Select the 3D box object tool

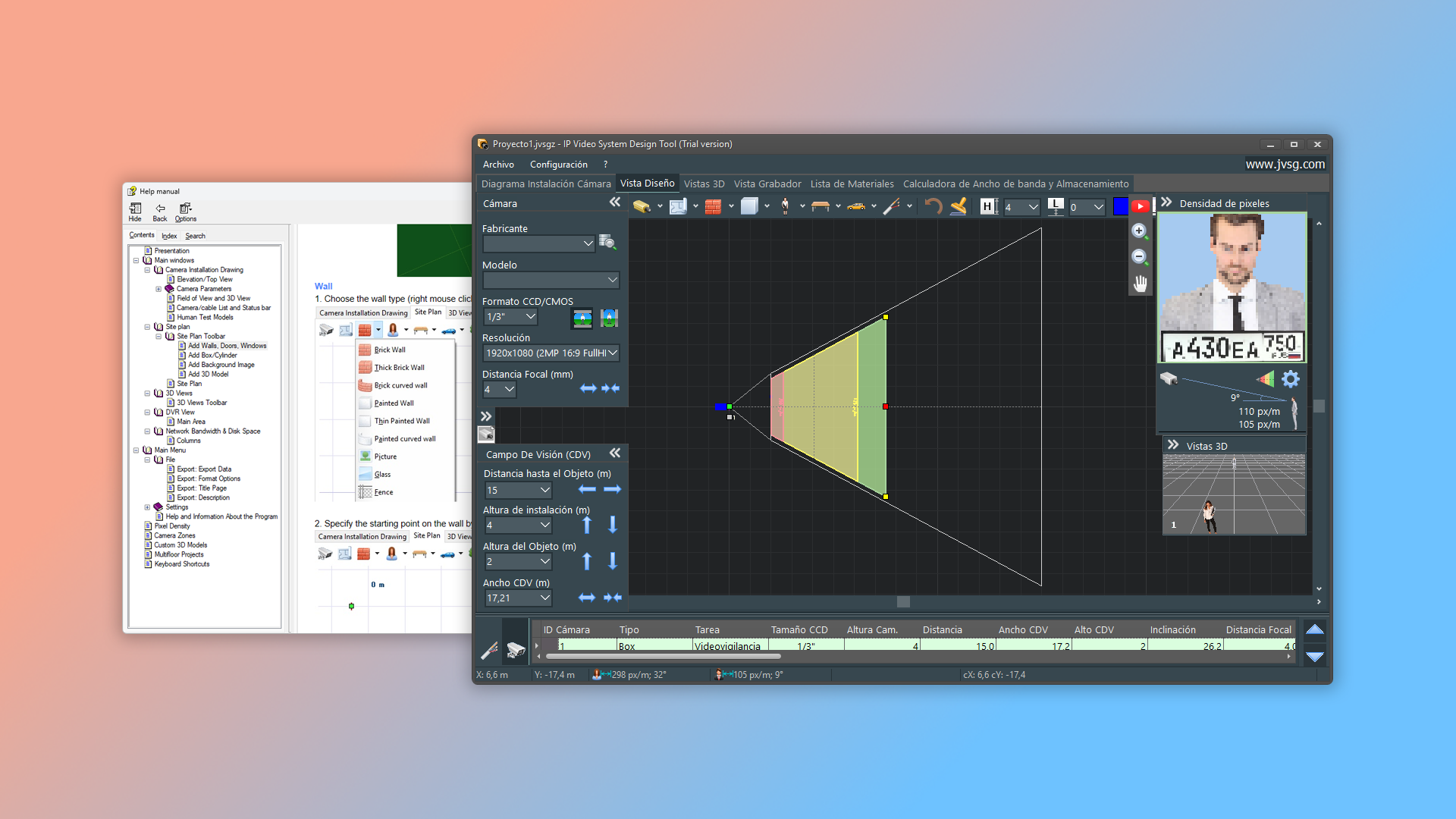coord(749,206)
